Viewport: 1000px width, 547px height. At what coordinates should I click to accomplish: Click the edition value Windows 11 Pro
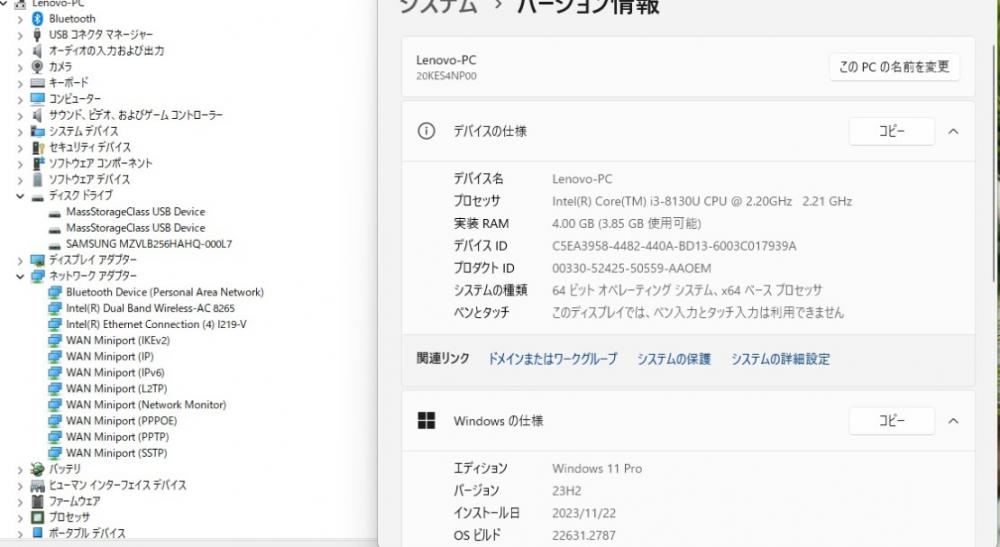coord(597,469)
